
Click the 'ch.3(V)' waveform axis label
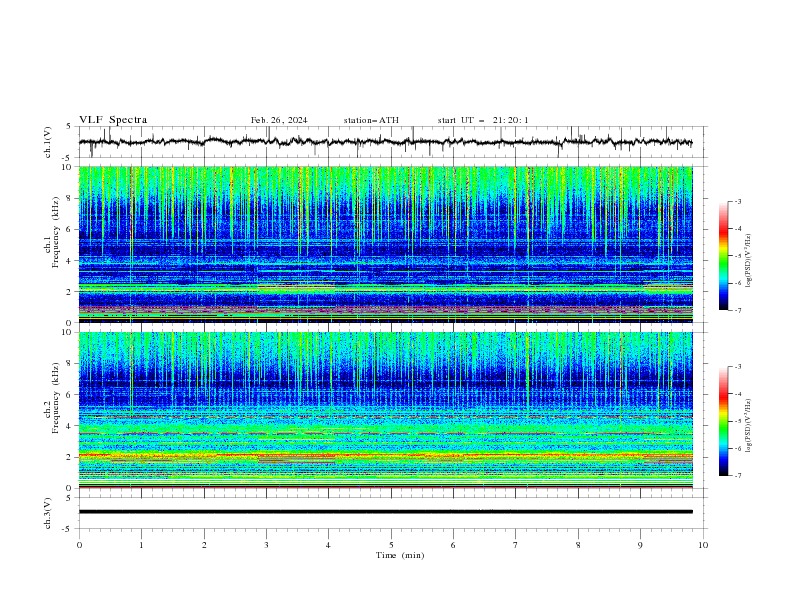[x=48, y=513]
